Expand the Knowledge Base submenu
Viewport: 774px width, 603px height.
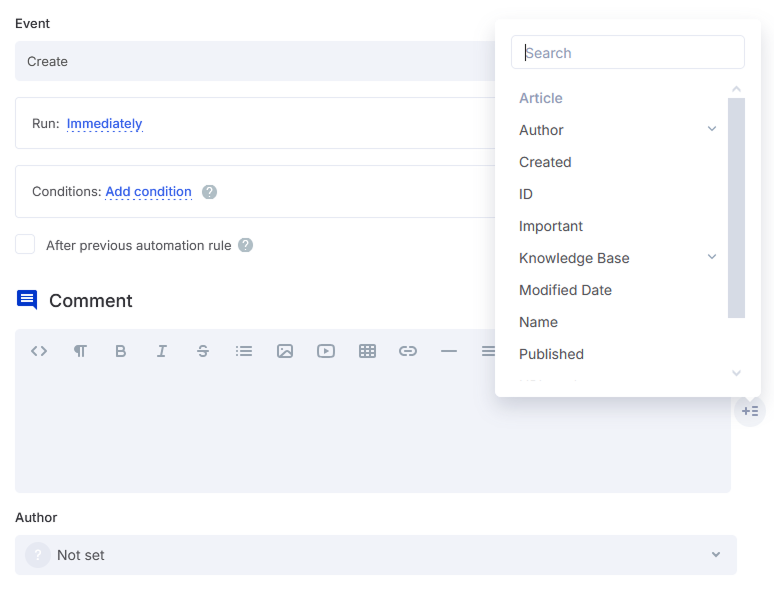click(x=712, y=257)
